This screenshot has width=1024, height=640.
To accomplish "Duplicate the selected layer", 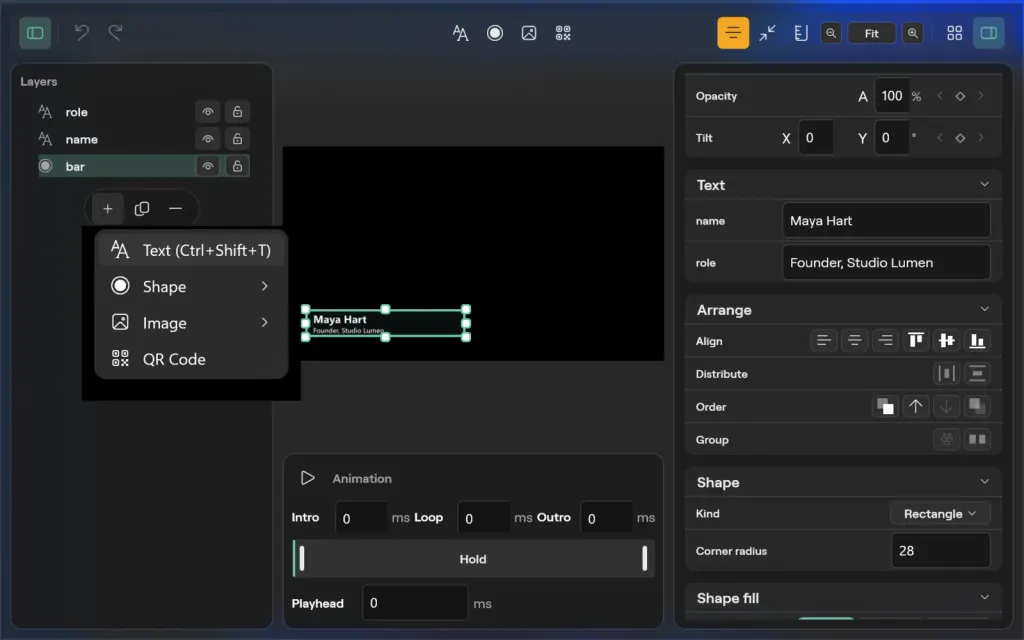I will 142,209.
